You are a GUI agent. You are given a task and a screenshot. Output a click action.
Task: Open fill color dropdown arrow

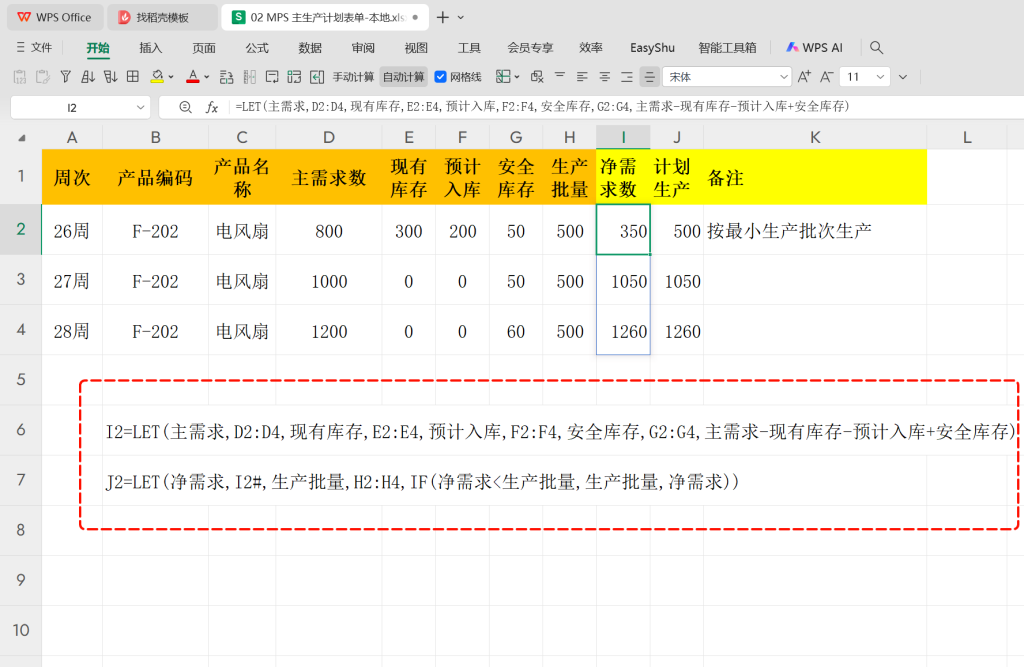click(171, 77)
